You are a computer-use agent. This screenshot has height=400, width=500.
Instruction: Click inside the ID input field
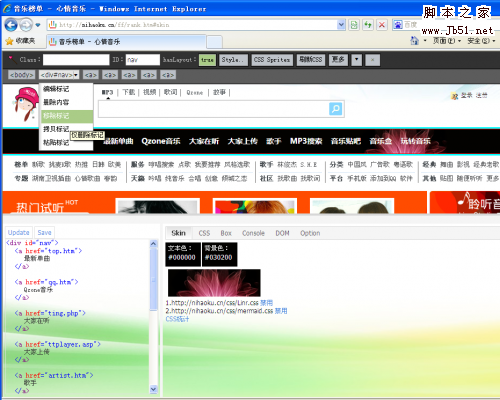pos(143,60)
